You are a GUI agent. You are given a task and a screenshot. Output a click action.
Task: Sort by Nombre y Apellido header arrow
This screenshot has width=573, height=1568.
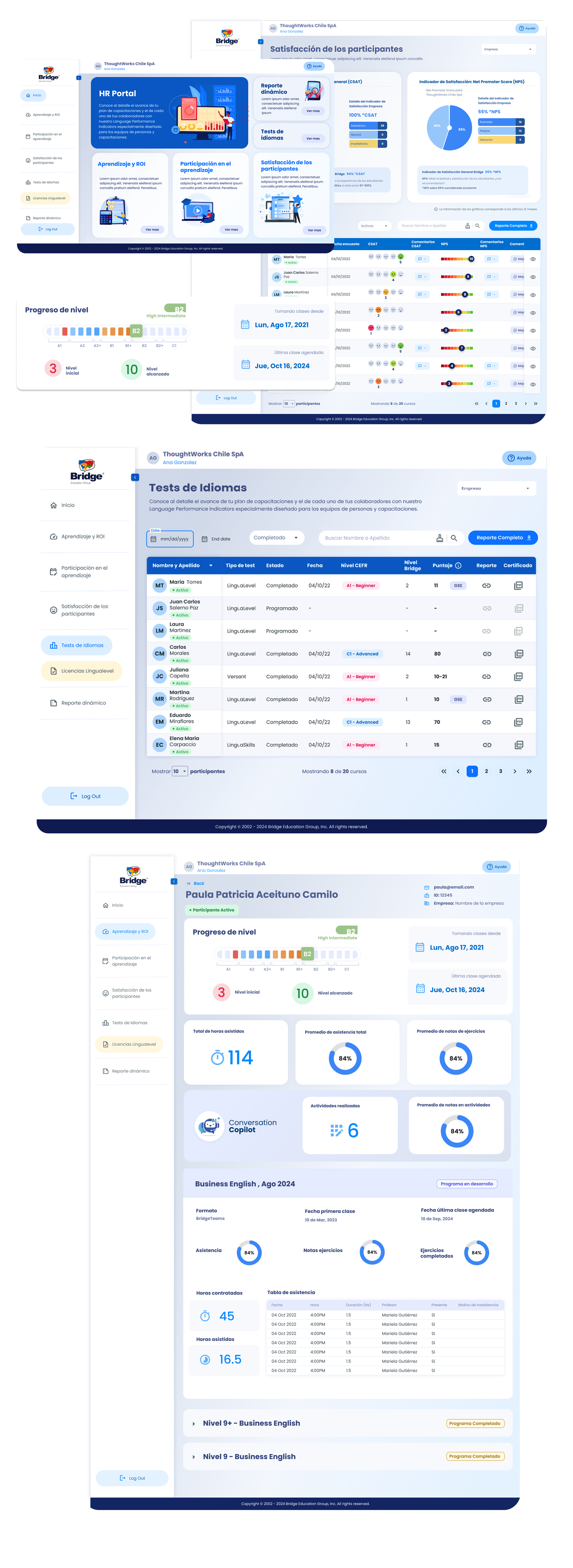211,565
